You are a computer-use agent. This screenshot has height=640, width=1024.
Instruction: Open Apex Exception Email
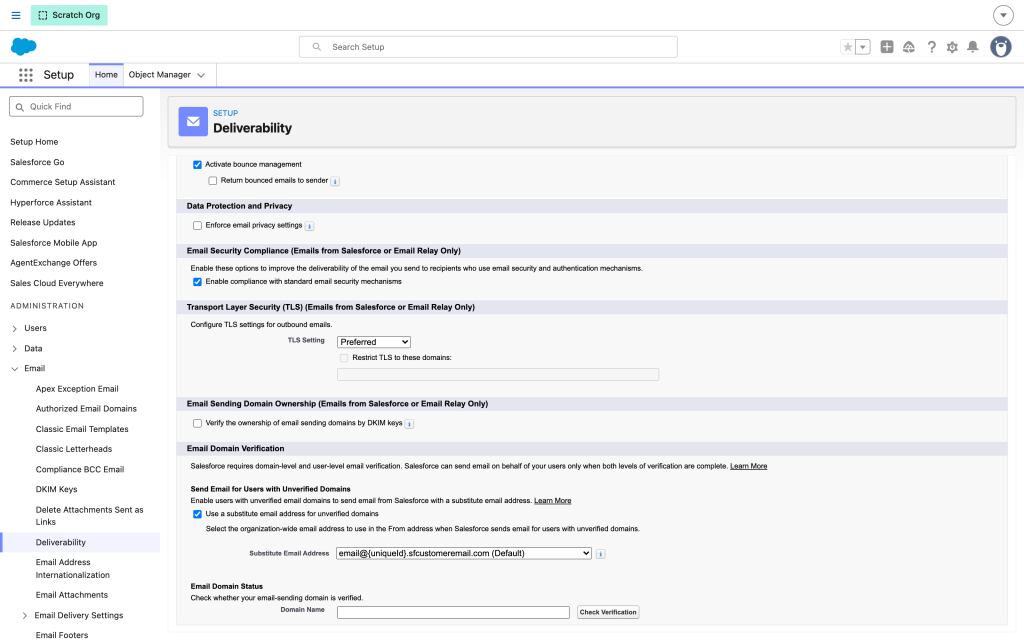point(77,389)
